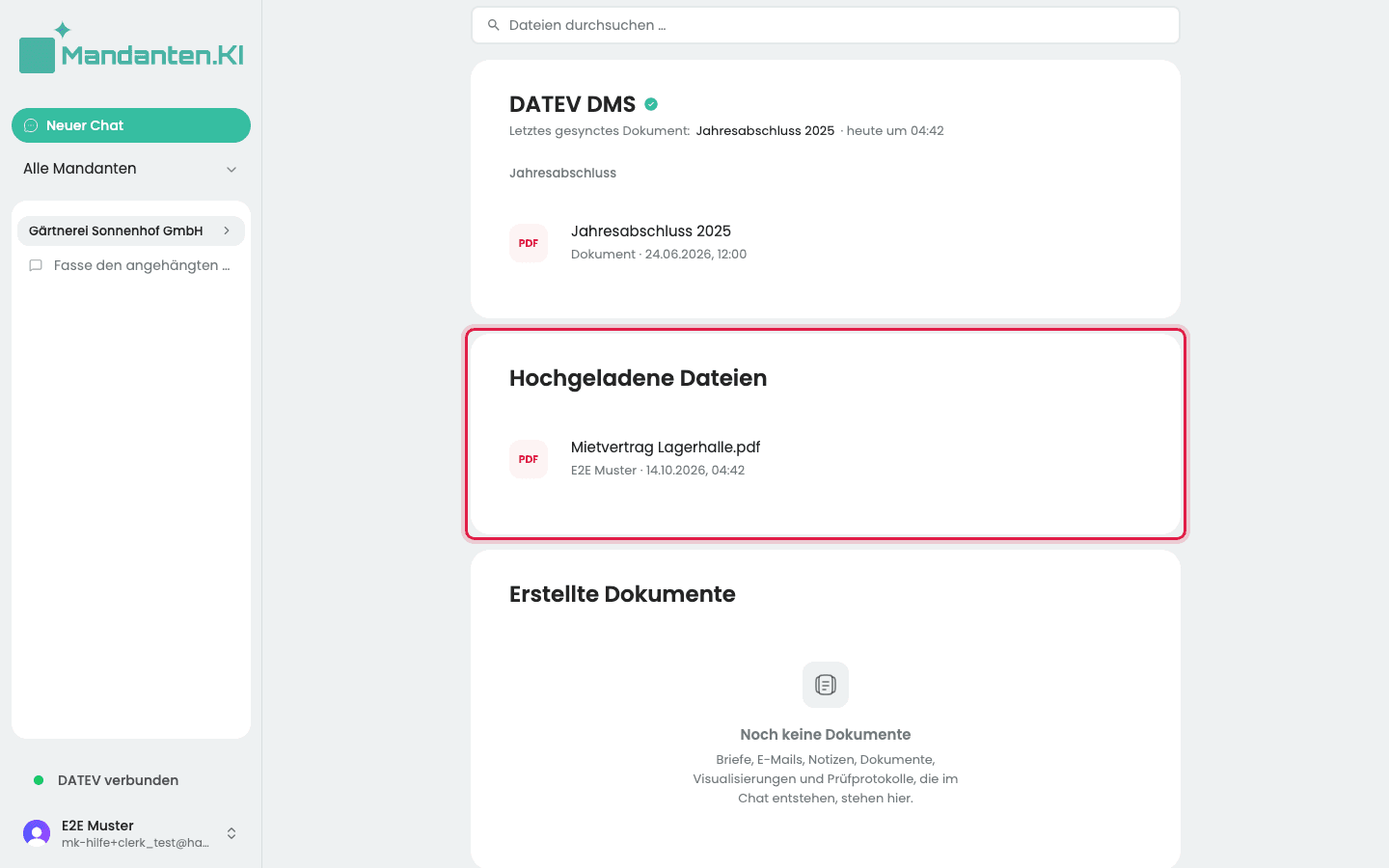Click the search magnifier icon
This screenshot has height=868, width=1389.
(494, 25)
